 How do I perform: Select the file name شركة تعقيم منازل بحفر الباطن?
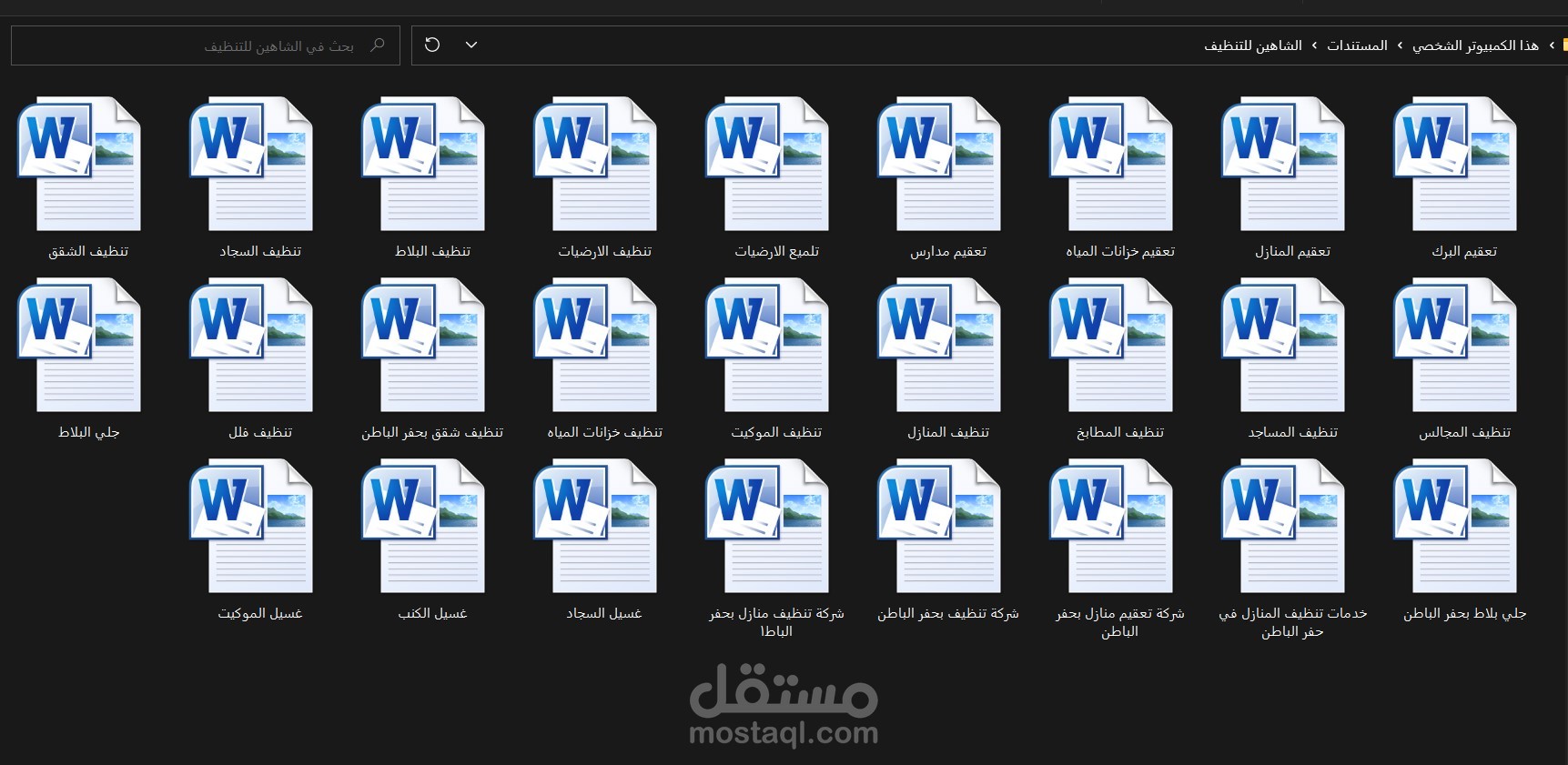1120,622
